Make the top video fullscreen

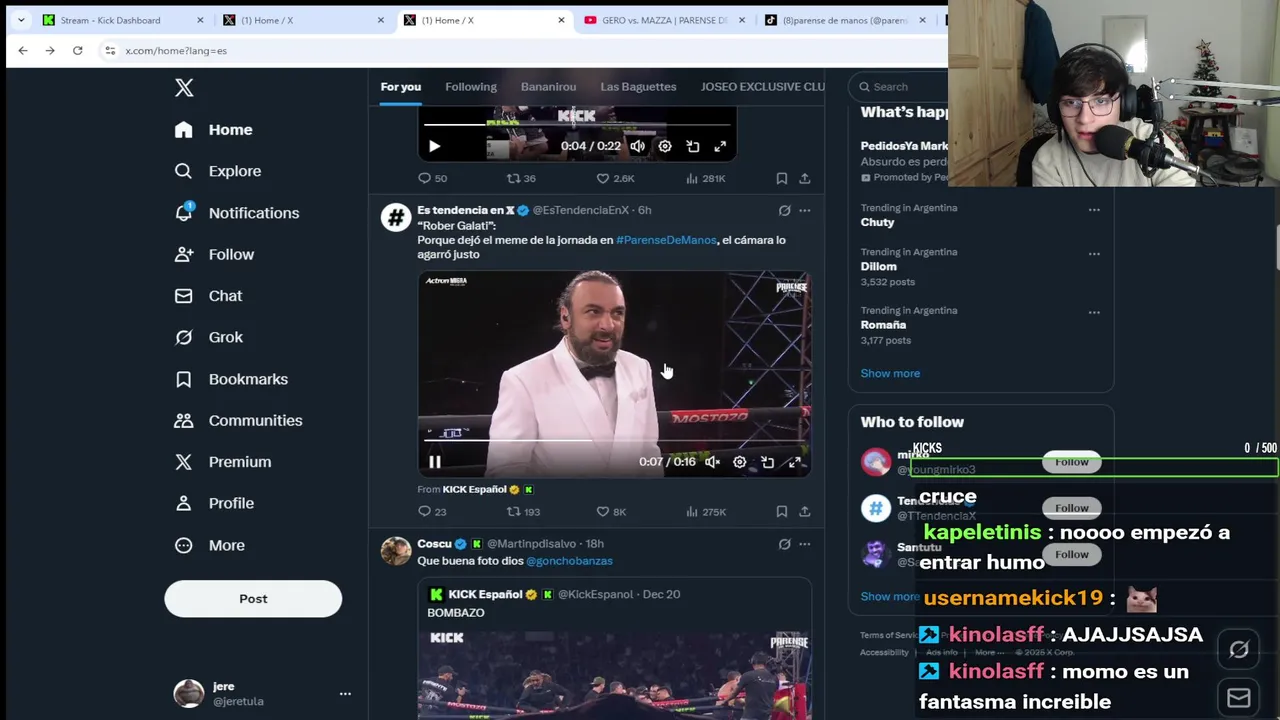coord(720,146)
